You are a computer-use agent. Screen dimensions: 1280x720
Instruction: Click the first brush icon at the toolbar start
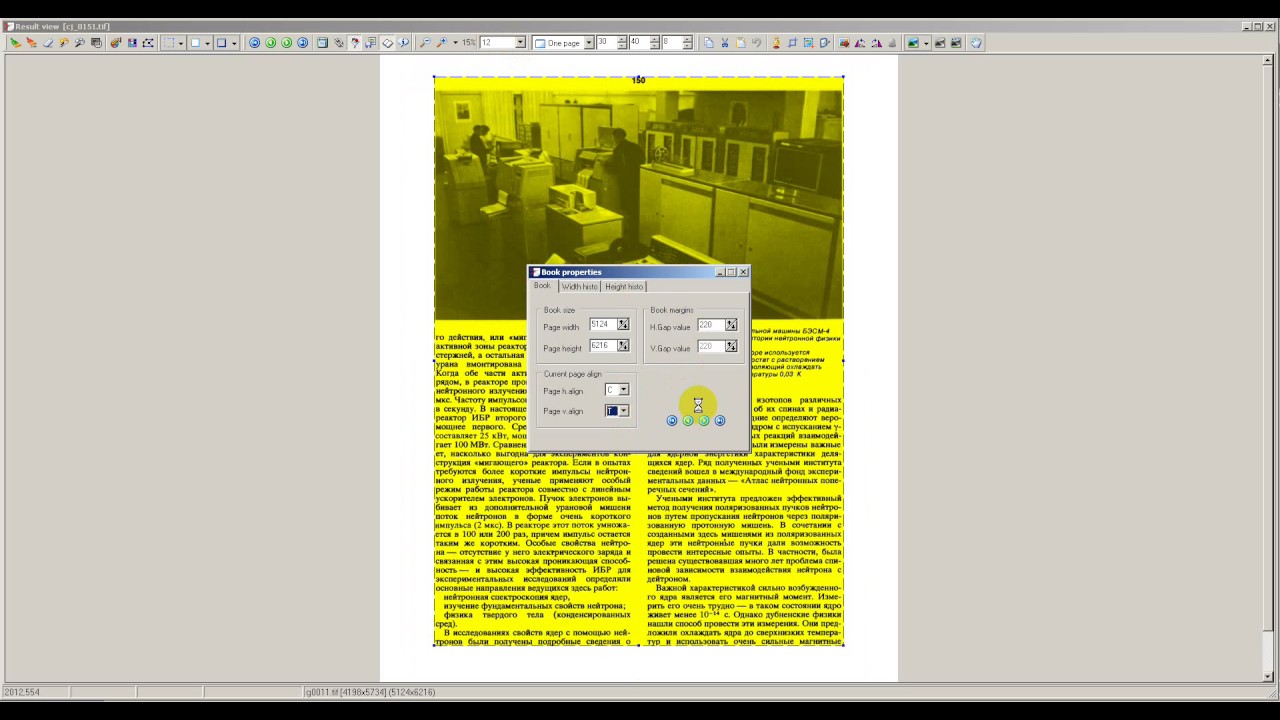(x=16, y=43)
